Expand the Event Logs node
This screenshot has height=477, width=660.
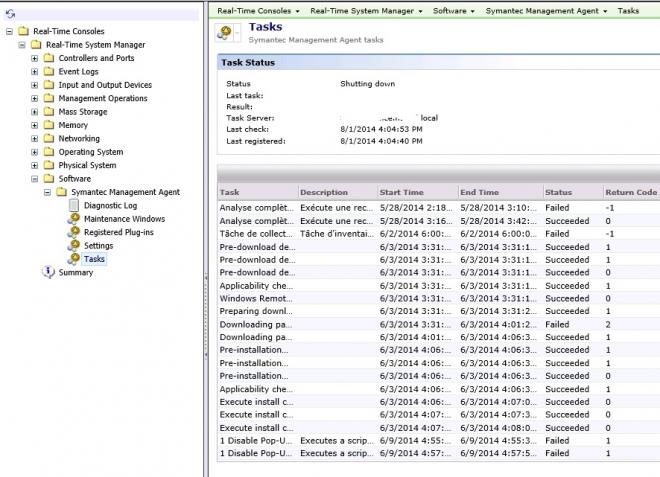click(x=35, y=72)
